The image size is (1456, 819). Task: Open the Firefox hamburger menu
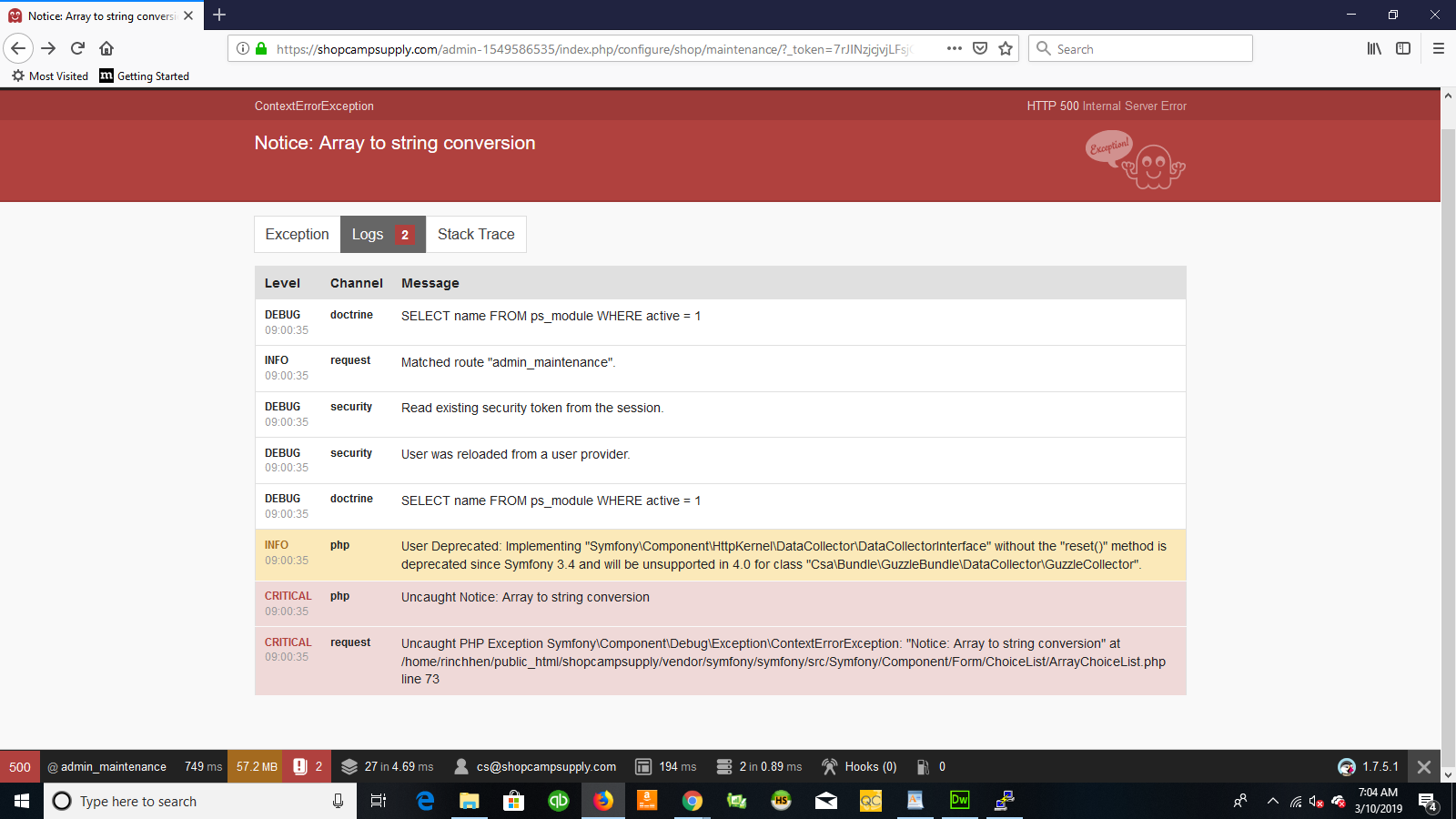click(1439, 48)
